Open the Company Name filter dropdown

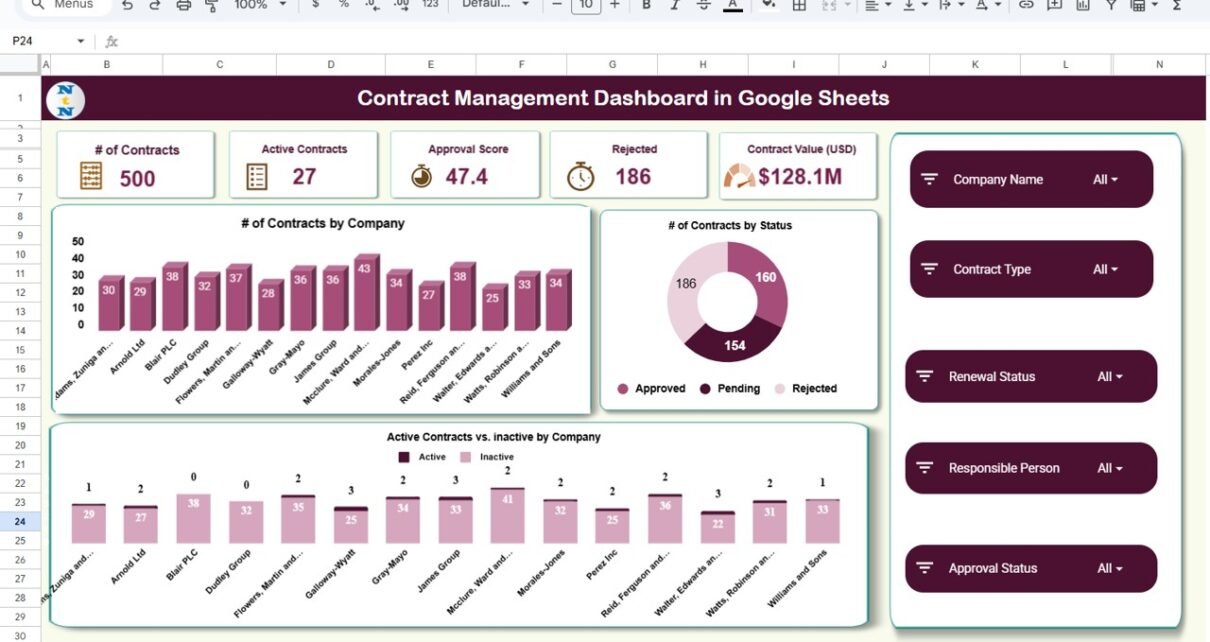click(x=1105, y=180)
